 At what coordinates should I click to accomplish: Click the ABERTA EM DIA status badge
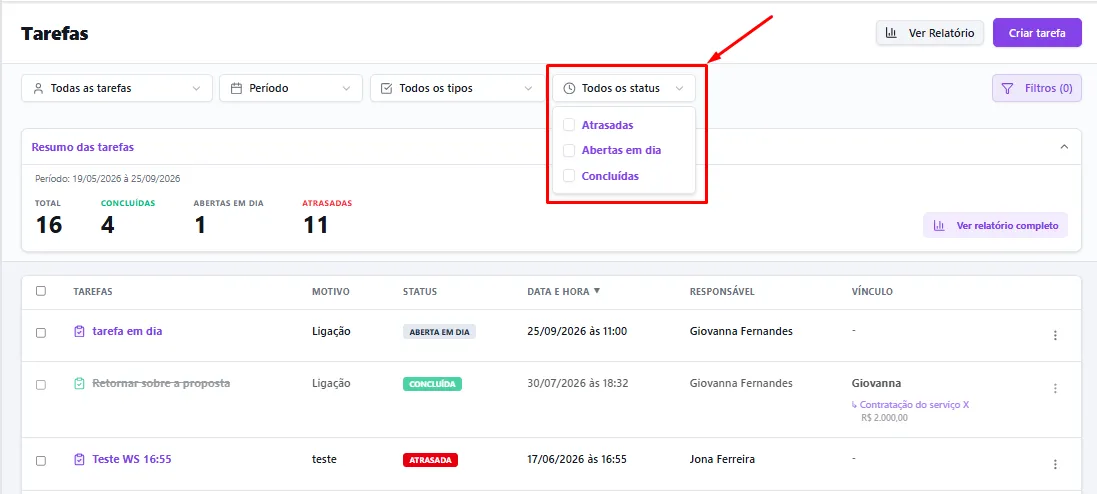coord(439,332)
